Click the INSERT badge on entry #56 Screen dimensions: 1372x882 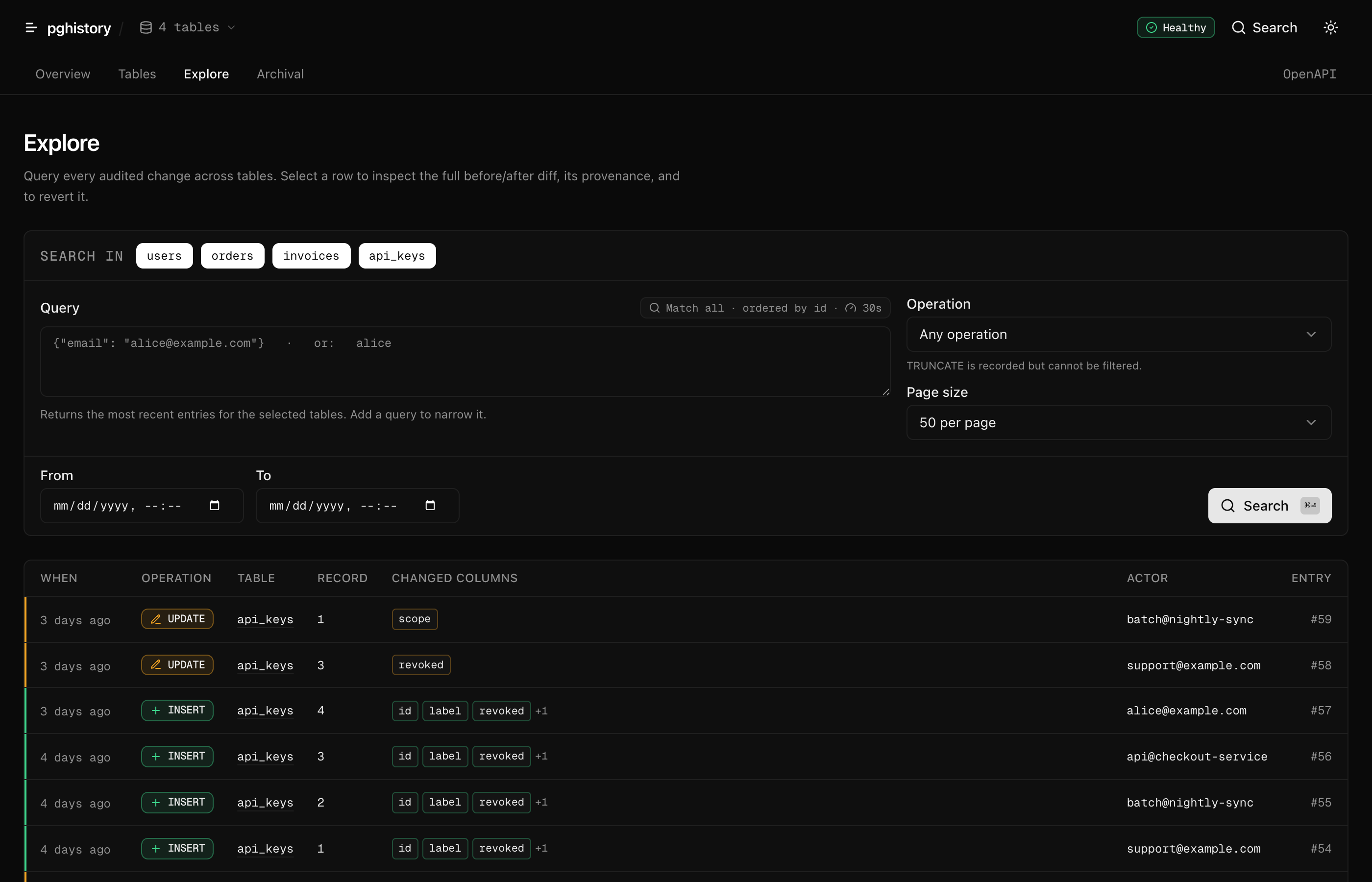pos(177,757)
